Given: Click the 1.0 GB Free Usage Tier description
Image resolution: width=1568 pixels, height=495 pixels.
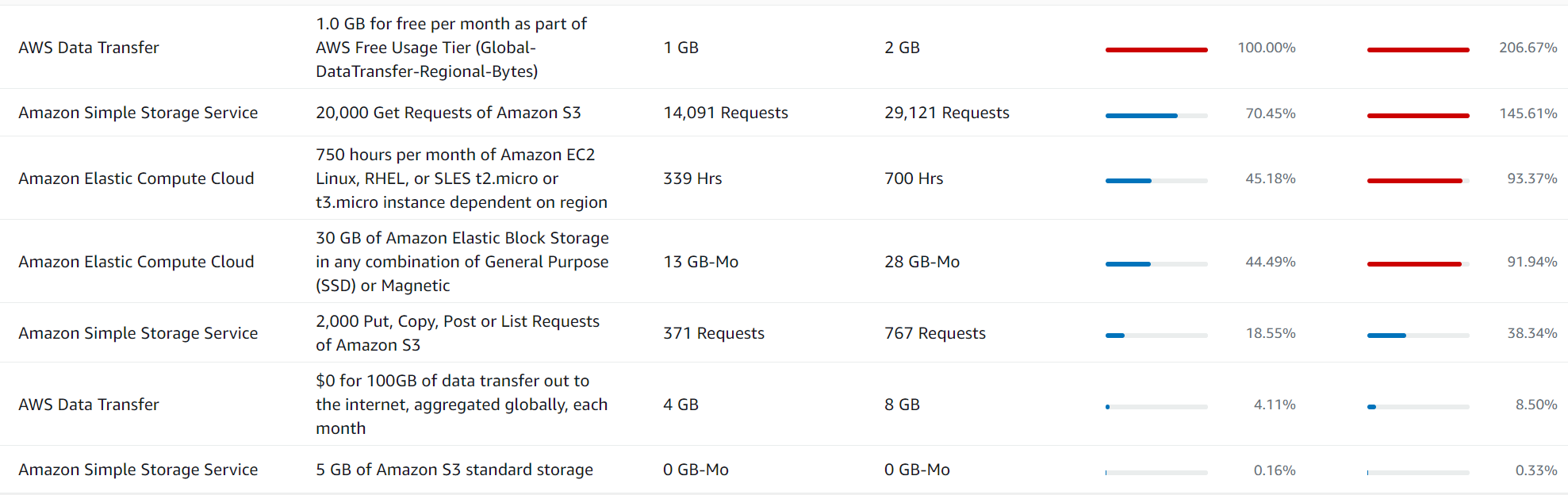Looking at the screenshot, I should click(x=450, y=48).
